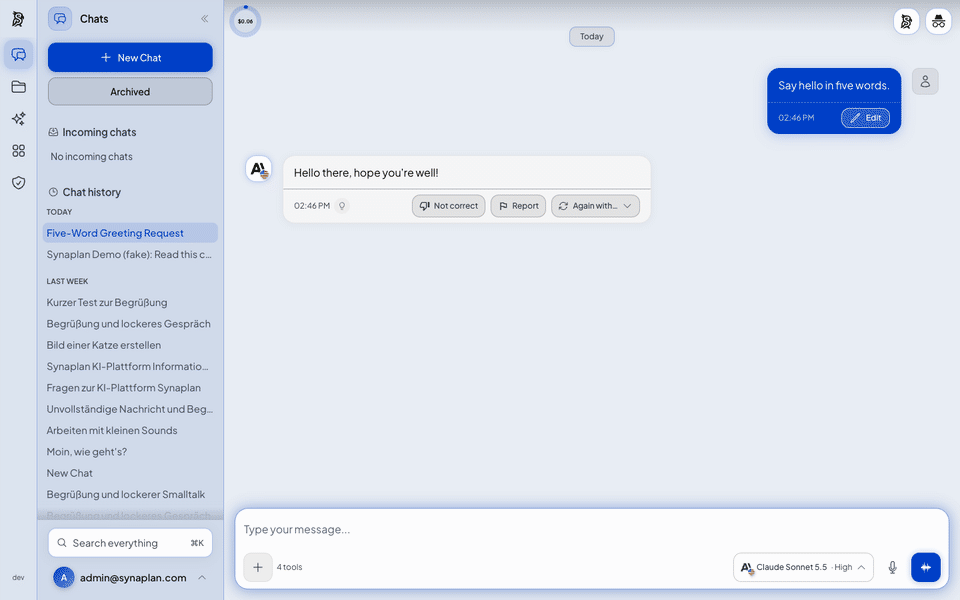Click the '4 tools' label

[x=290, y=567]
